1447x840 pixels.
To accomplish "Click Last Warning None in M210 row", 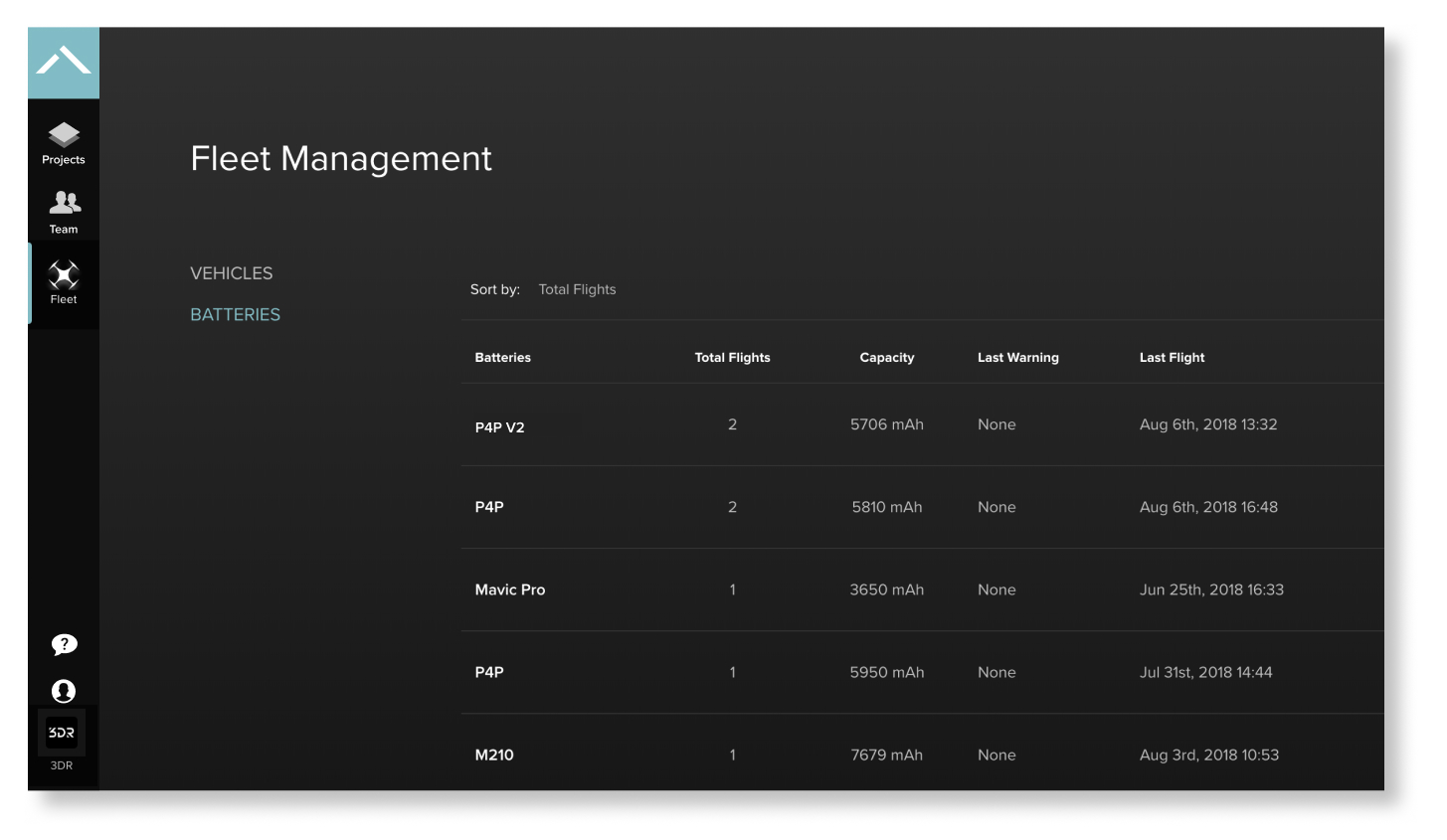I will click(x=996, y=755).
